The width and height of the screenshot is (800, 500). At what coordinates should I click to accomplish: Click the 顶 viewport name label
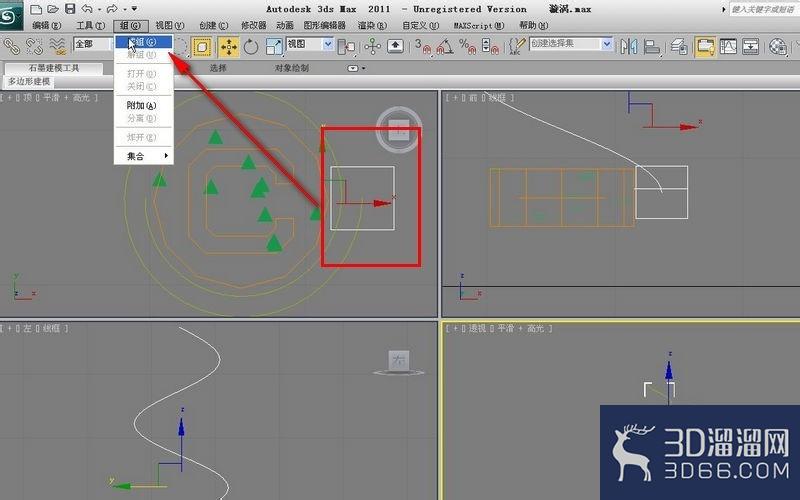[28, 97]
